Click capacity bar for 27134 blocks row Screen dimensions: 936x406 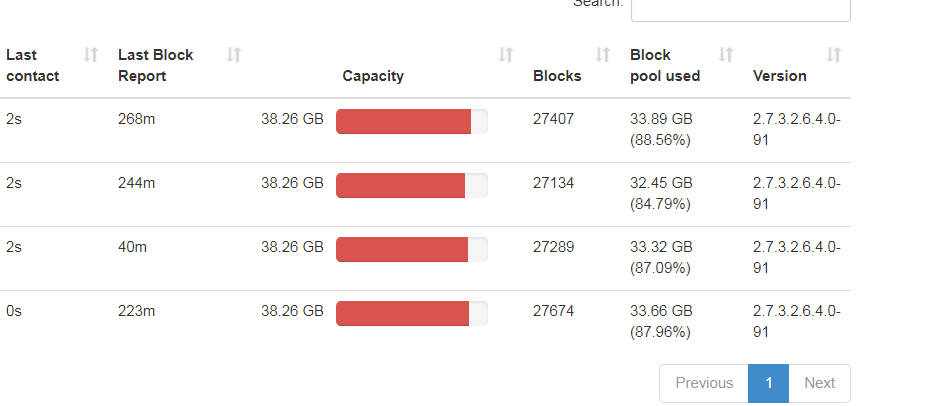click(x=411, y=185)
